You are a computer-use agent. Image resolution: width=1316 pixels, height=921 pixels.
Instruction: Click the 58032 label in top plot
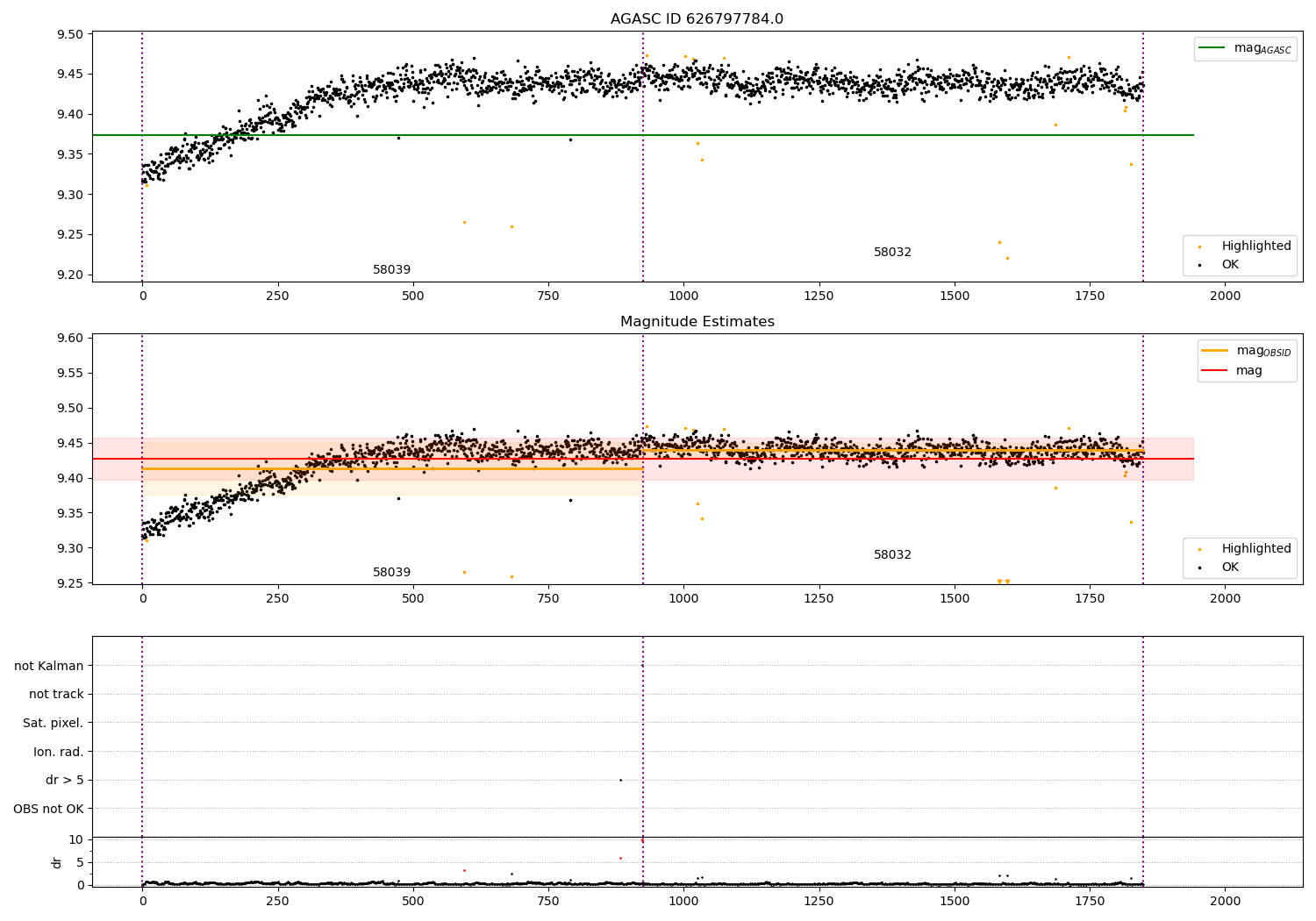(892, 253)
